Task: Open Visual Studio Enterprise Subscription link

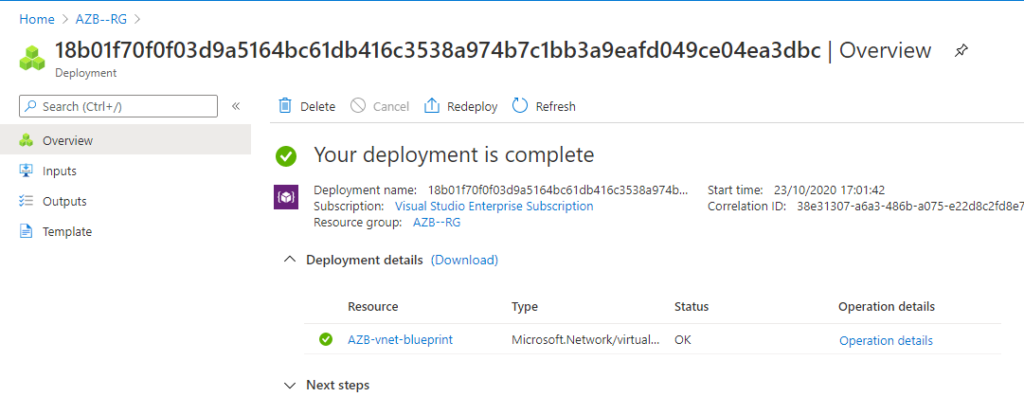Action: pos(494,207)
